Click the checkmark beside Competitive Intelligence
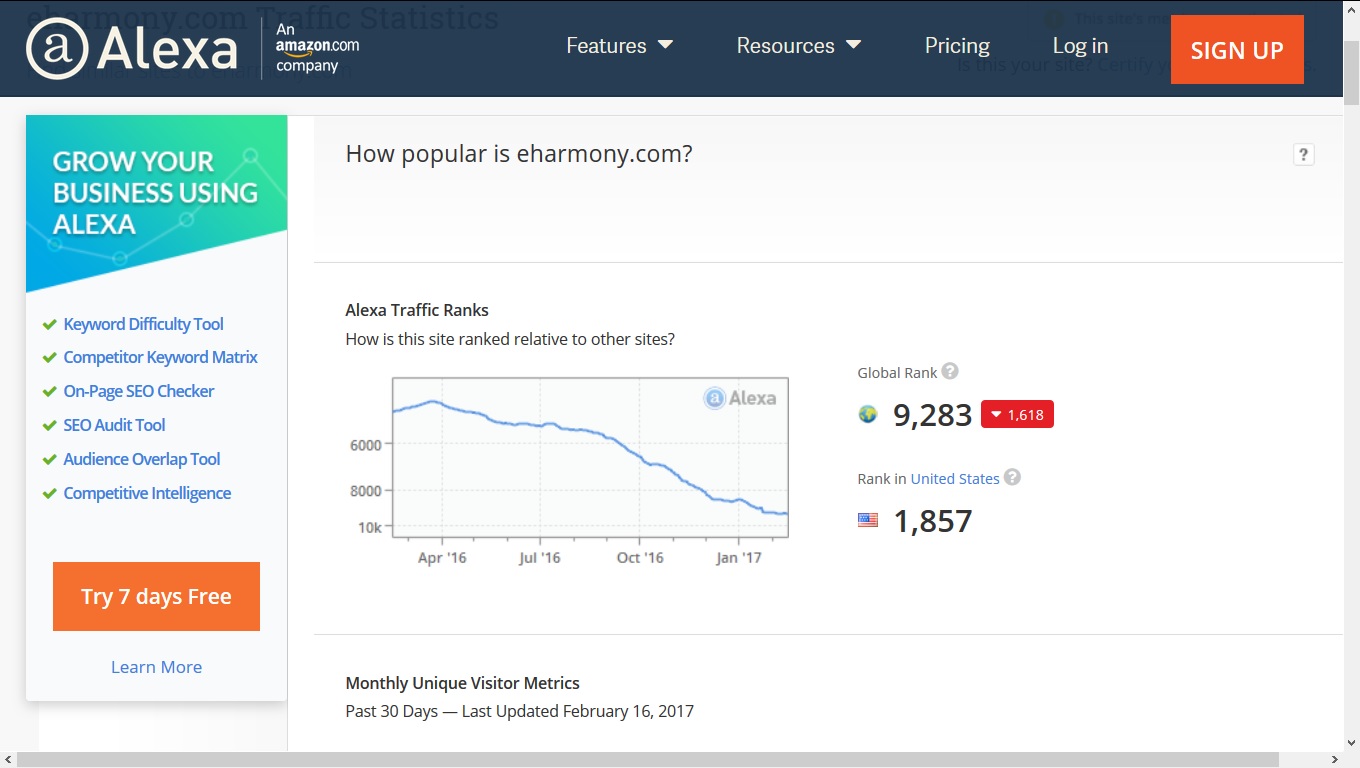 pos(49,493)
